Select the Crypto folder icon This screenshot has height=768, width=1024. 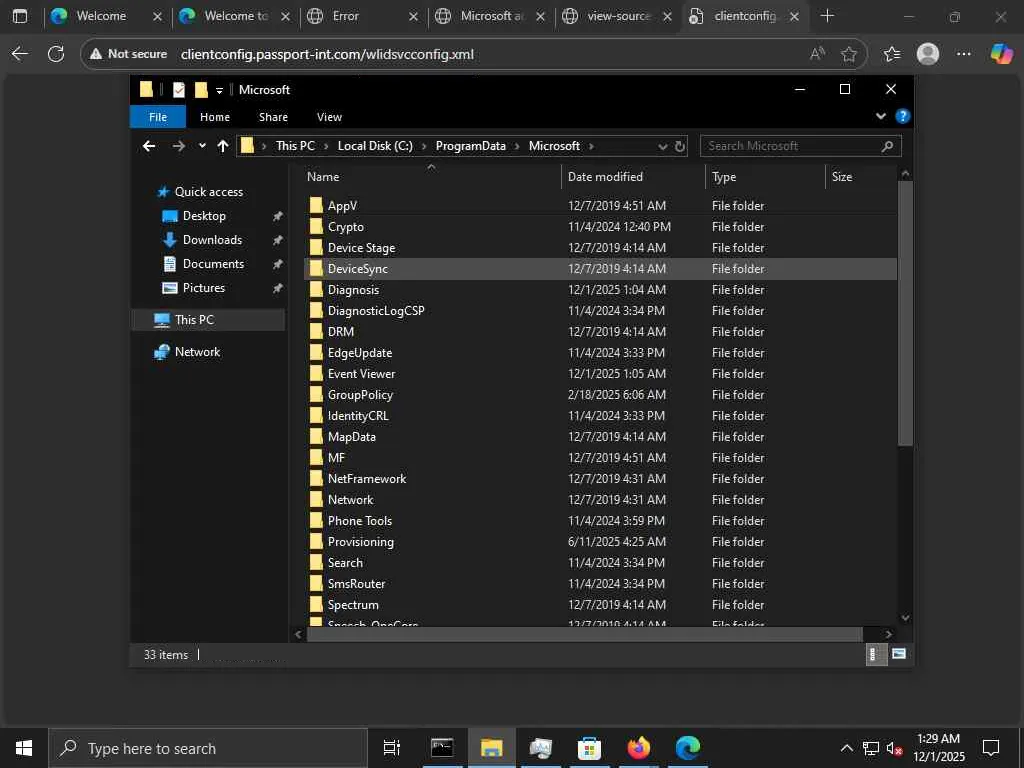[316, 227]
